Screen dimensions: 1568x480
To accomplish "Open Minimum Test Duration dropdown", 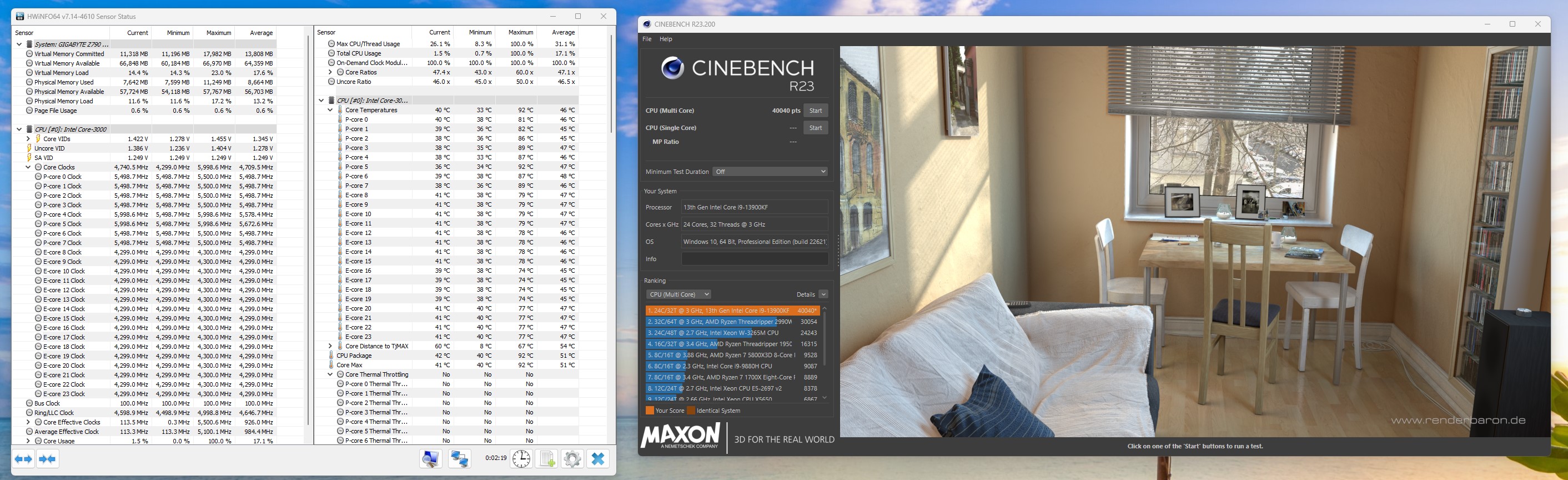I will (771, 172).
